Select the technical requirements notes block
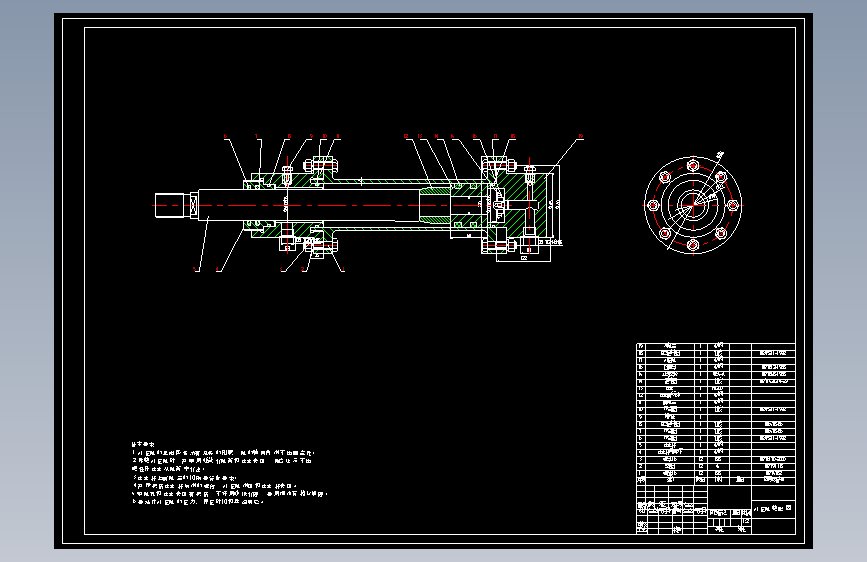The width and height of the screenshot is (867, 562). point(229,473)
